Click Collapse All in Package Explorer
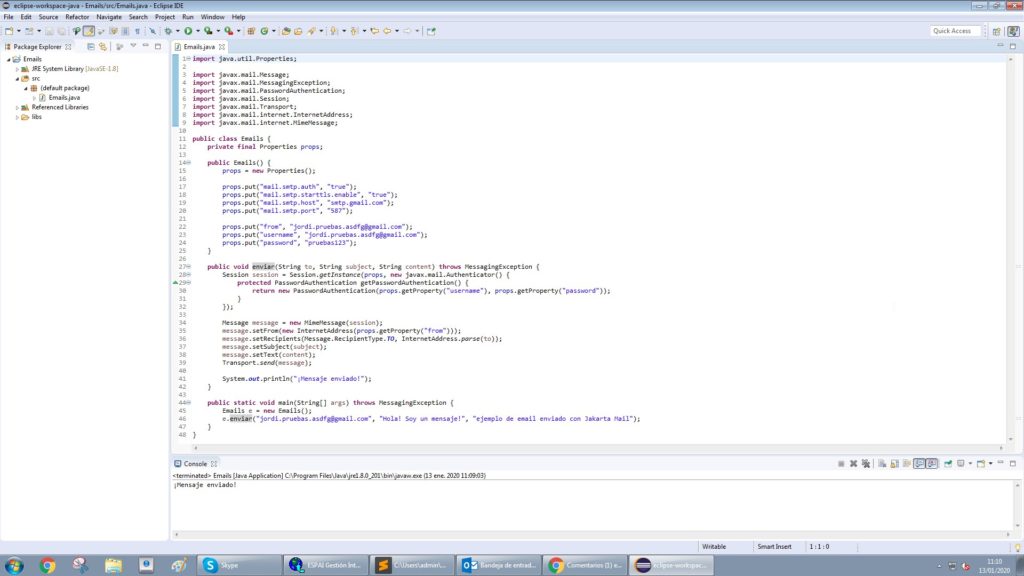The image size is (1024, 576). [x=90, y=46]
